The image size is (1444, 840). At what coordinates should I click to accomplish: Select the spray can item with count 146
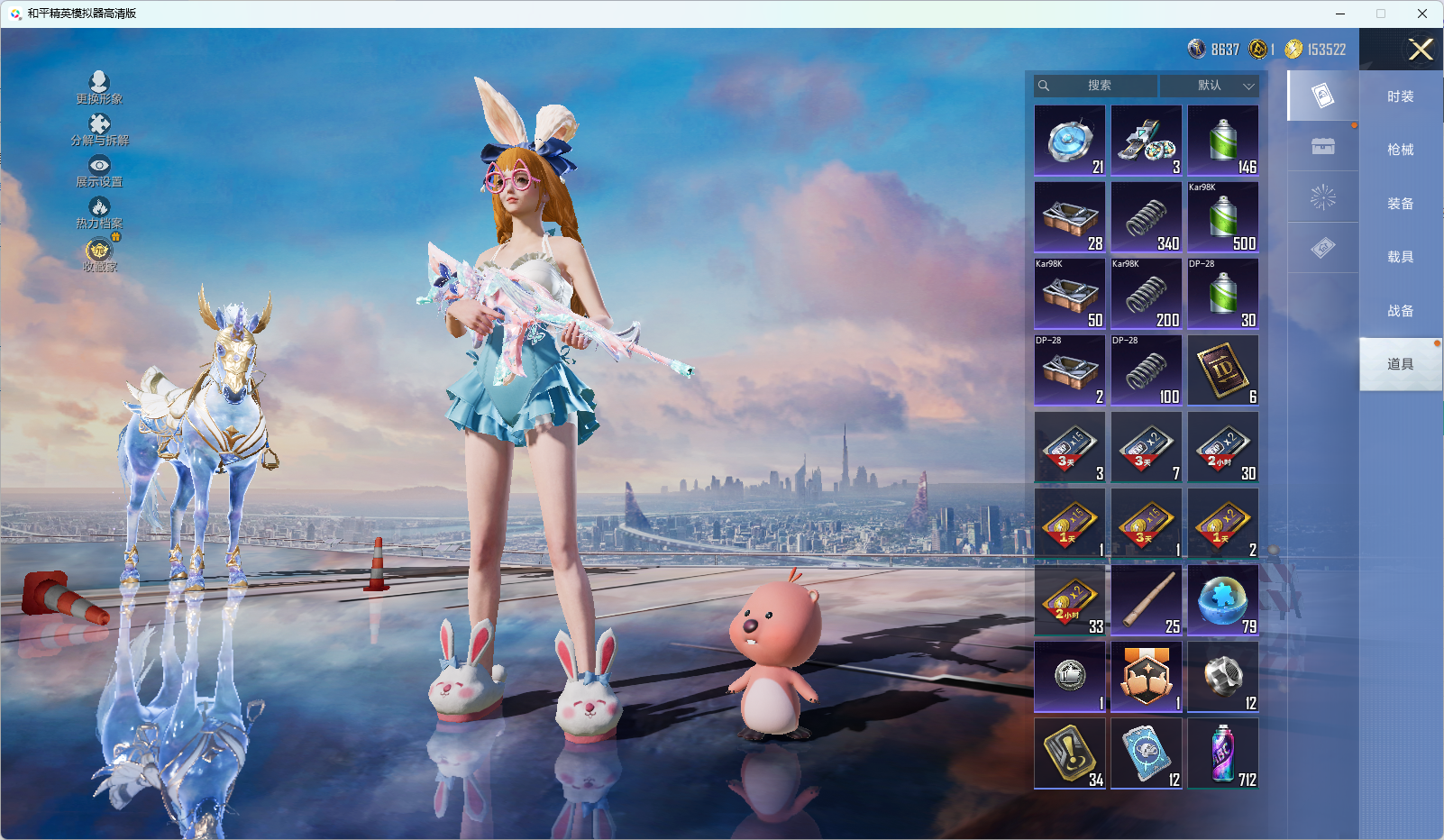[x=1223, y=141]
